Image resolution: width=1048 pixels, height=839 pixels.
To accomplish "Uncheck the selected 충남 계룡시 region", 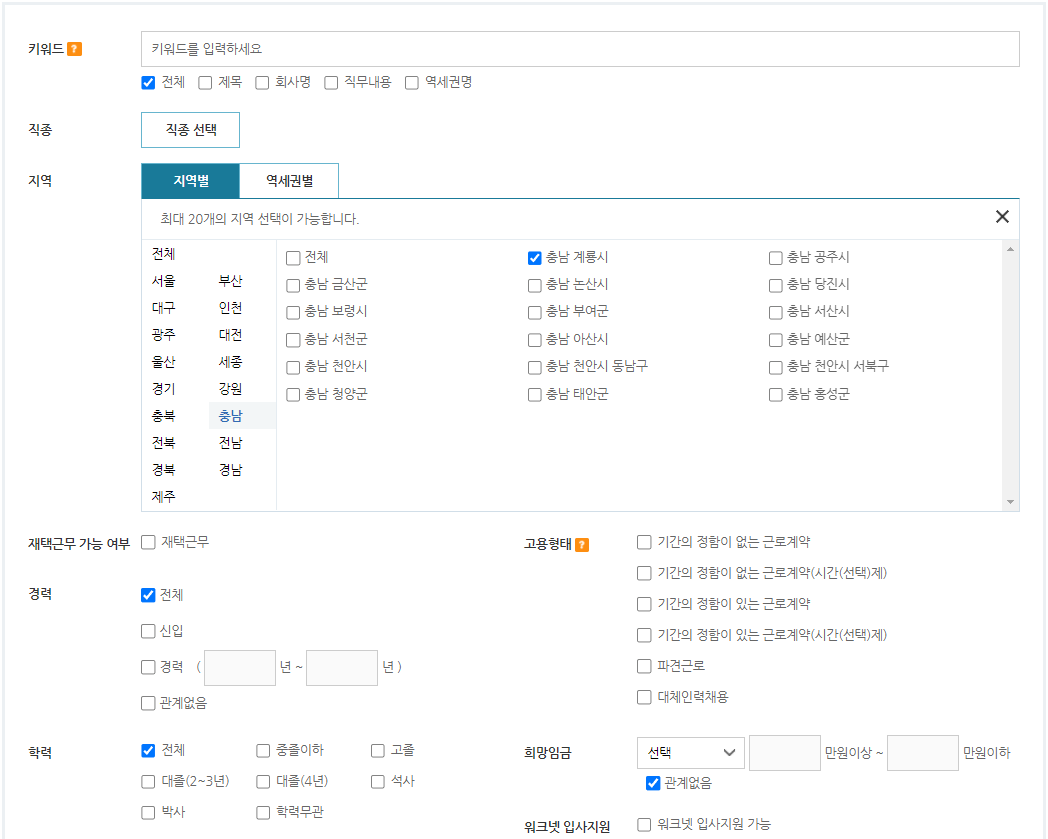I will pos(534,257).
